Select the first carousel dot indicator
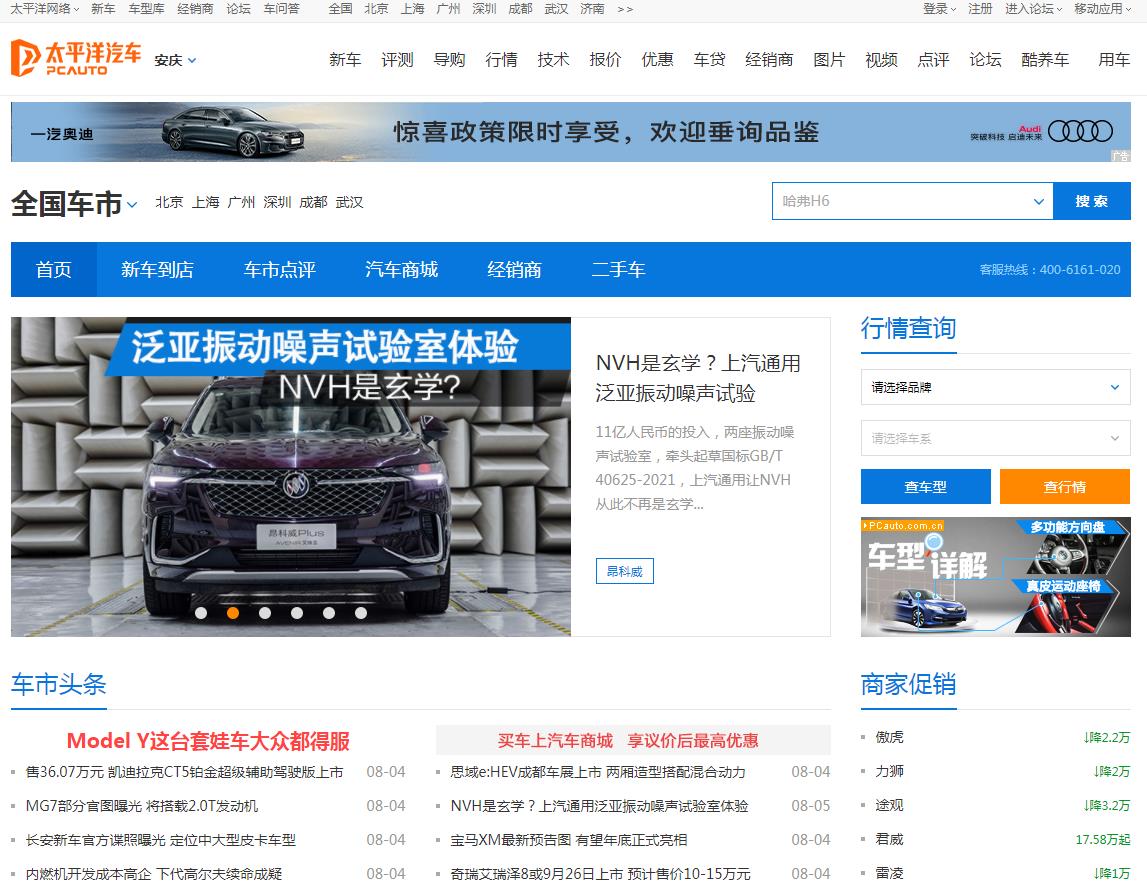This screenshot has height=893, width=1147. point(201,613)
